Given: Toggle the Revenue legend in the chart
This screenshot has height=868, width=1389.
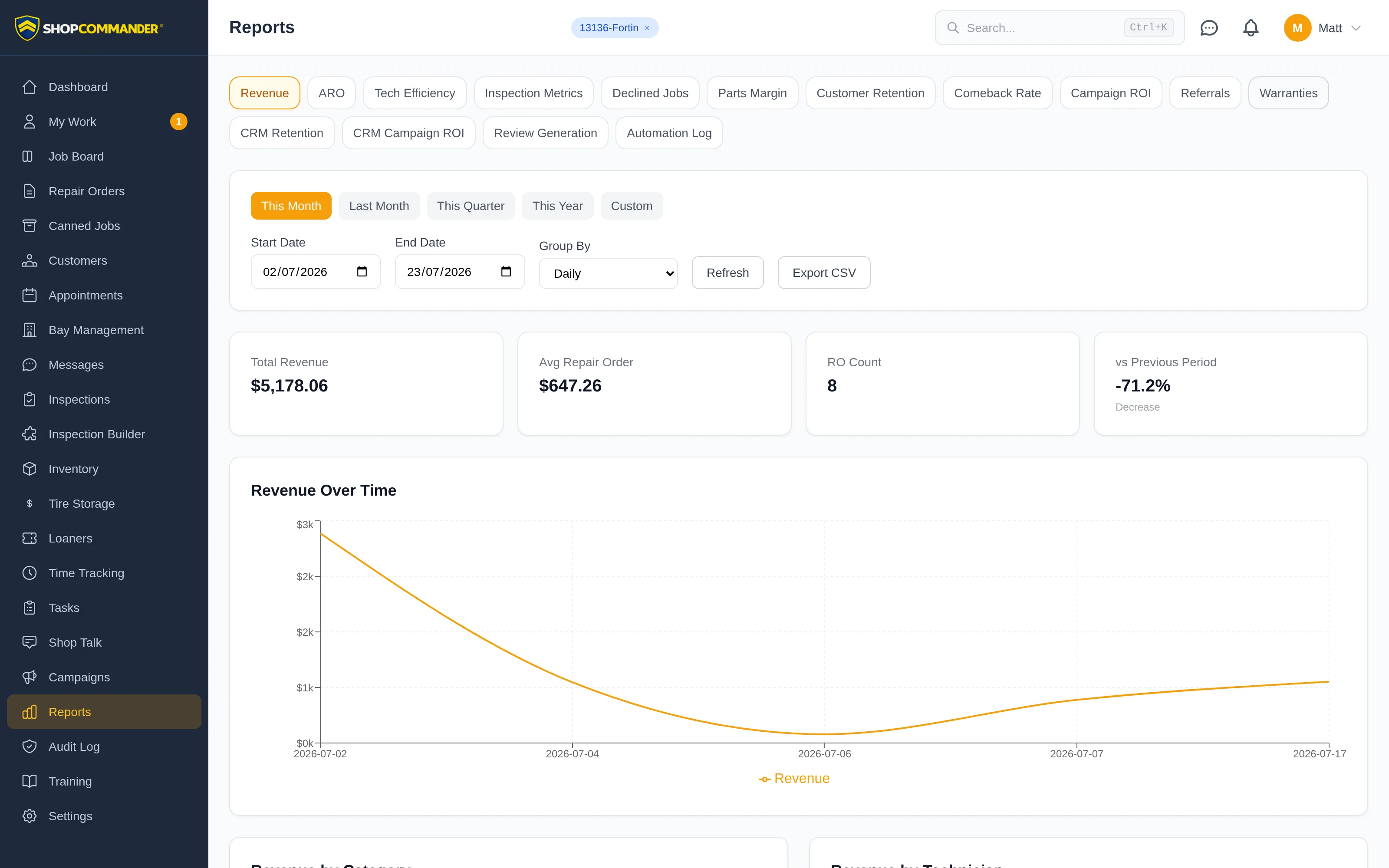Looking at the screenshot, I should [x=794, y=779].
